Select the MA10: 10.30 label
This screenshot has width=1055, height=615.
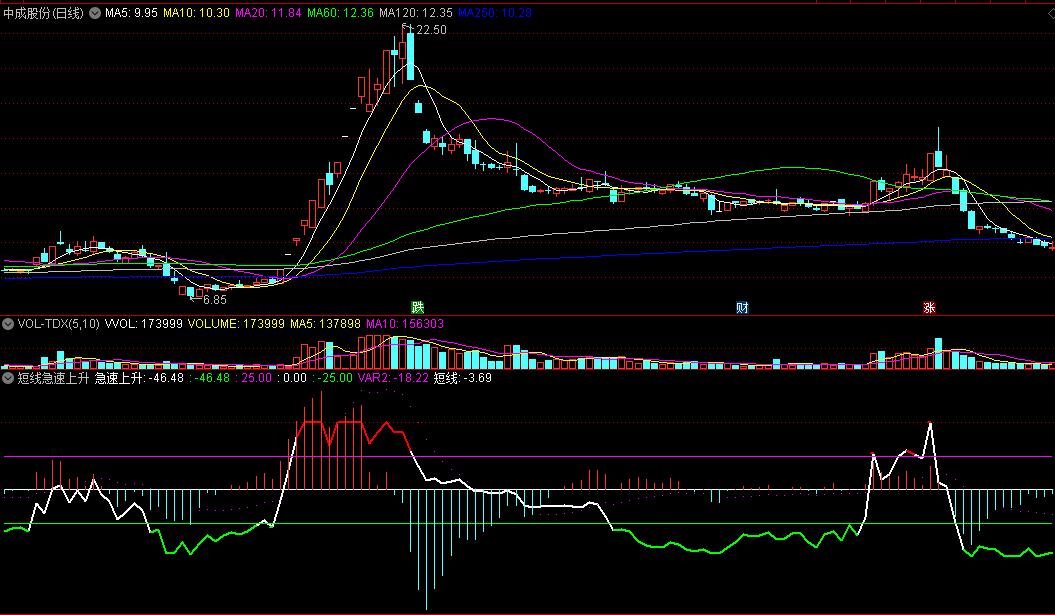196,13
